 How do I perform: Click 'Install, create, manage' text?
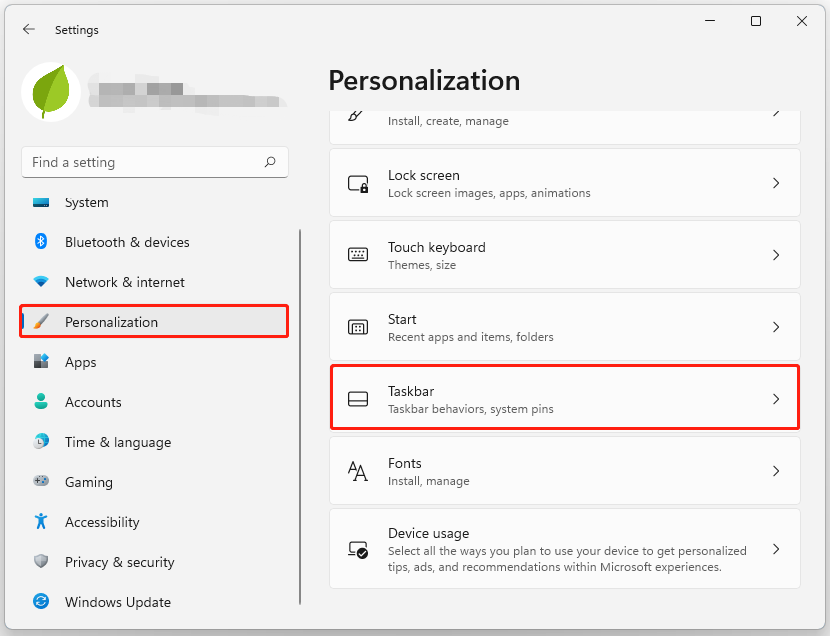click(448, 121)
